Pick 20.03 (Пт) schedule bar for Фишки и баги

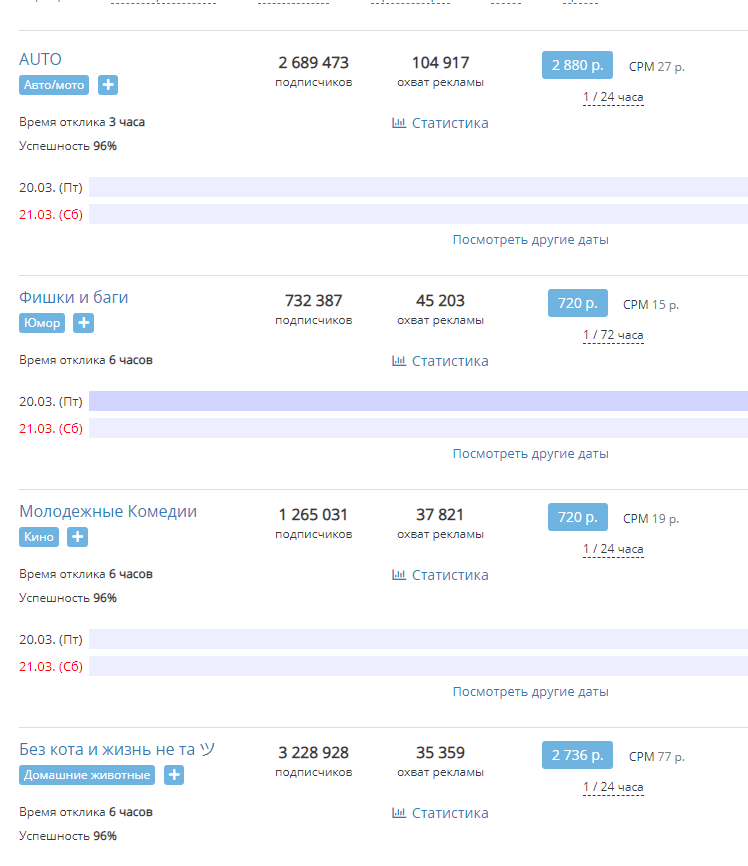pyautogui.click(x=418, y=401)
